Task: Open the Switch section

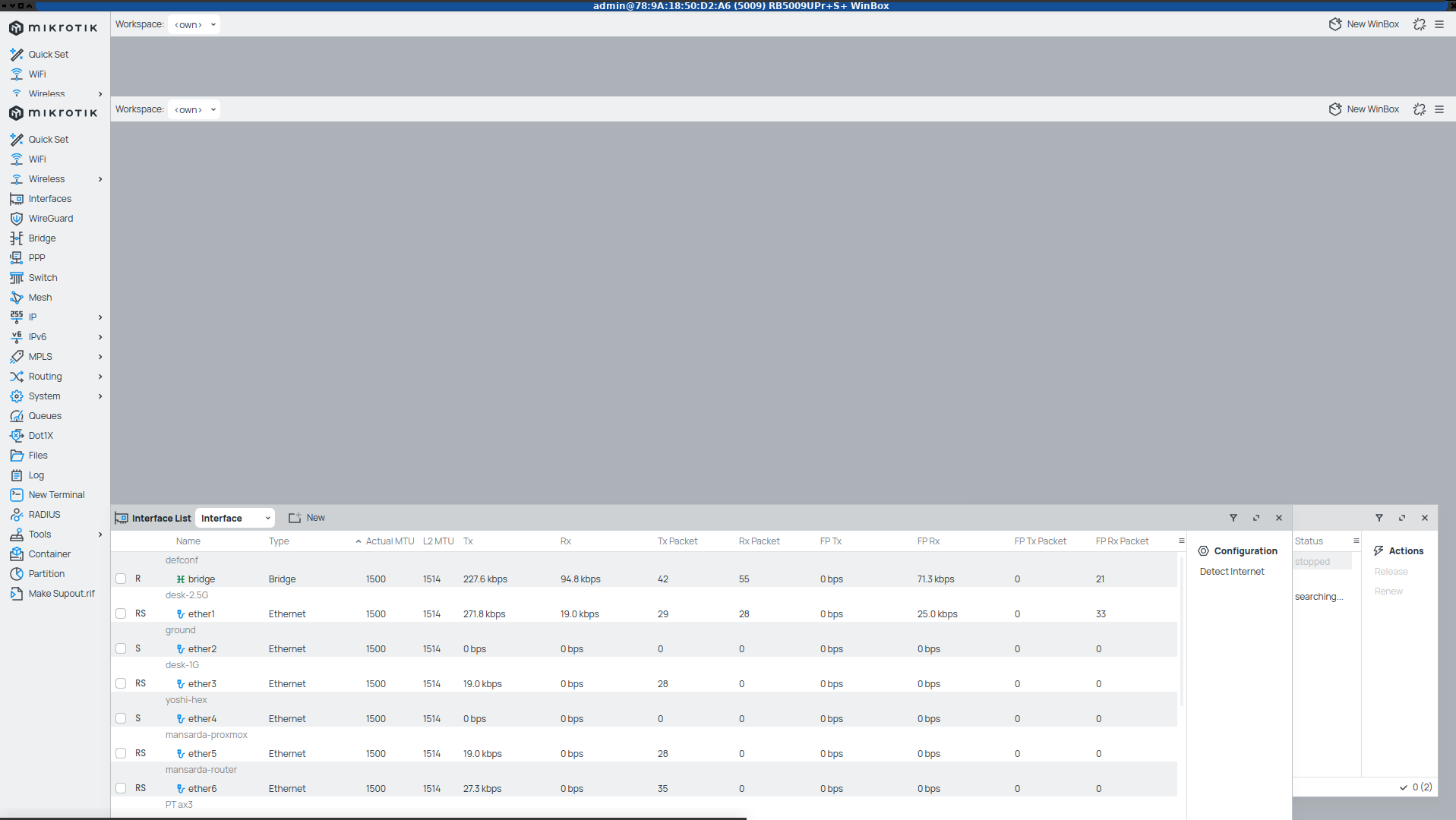Action: point(43,278)
